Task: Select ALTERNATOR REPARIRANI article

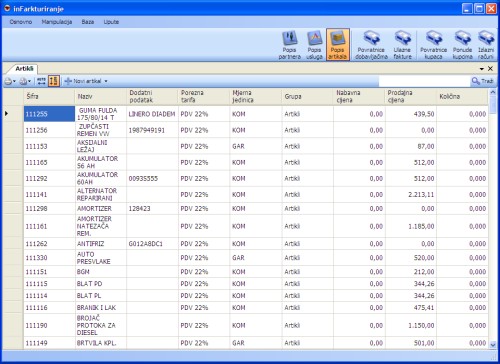Action: 101,194
